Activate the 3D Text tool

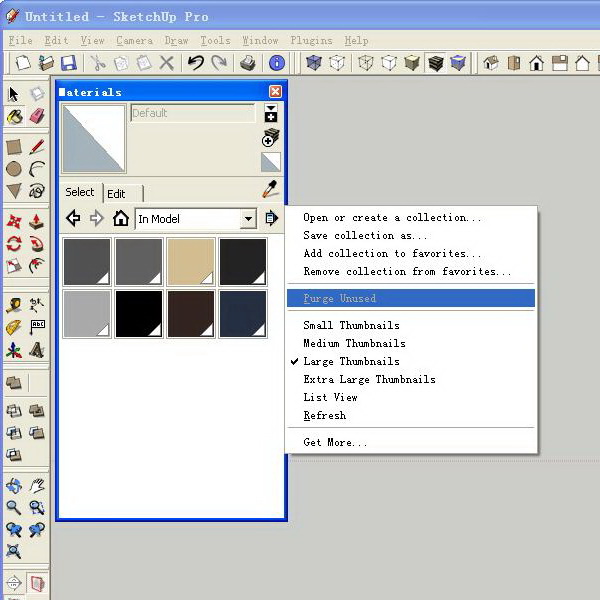(x=37, y=350)
